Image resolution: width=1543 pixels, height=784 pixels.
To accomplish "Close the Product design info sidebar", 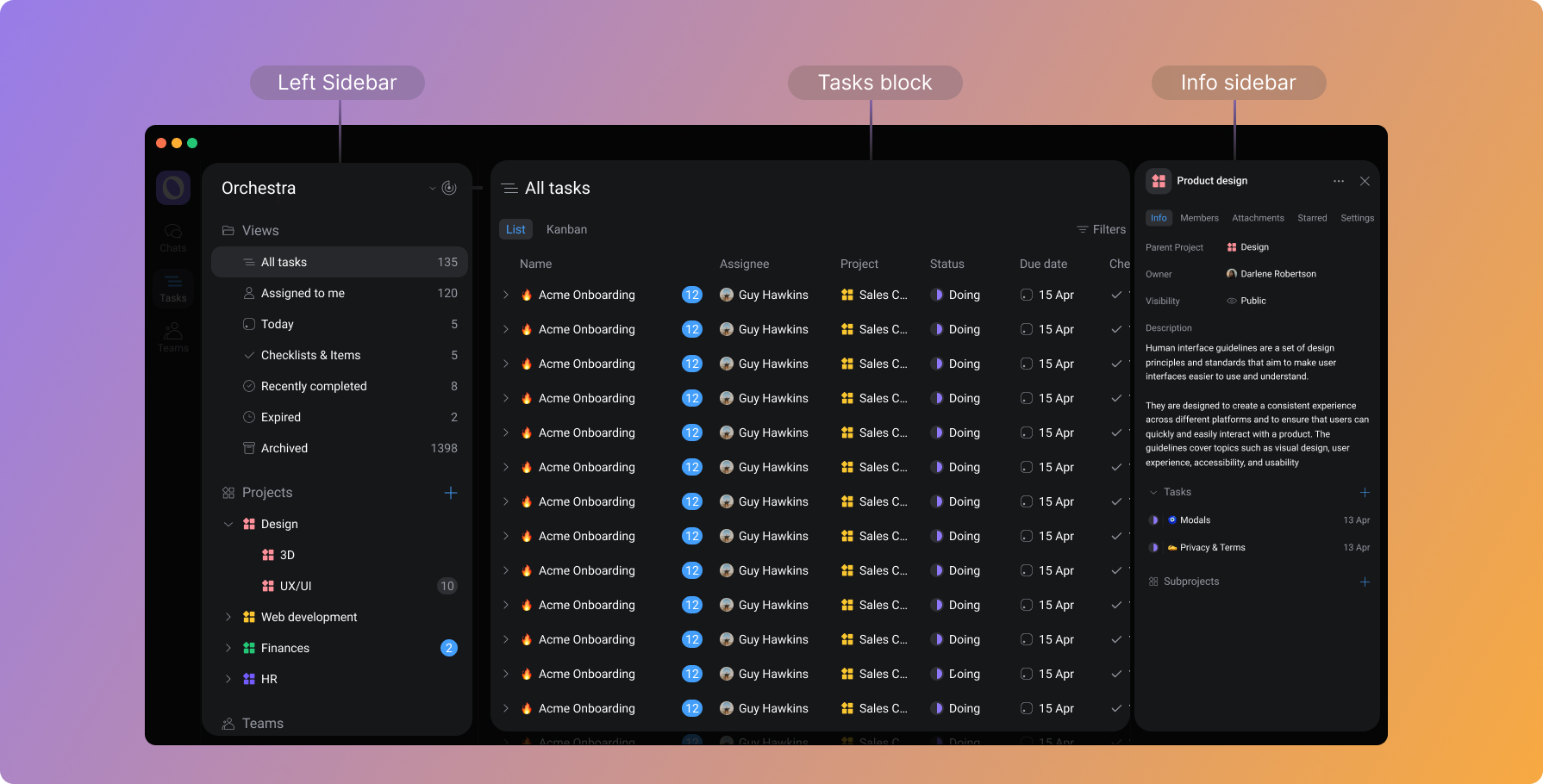I will [1365, 181].
